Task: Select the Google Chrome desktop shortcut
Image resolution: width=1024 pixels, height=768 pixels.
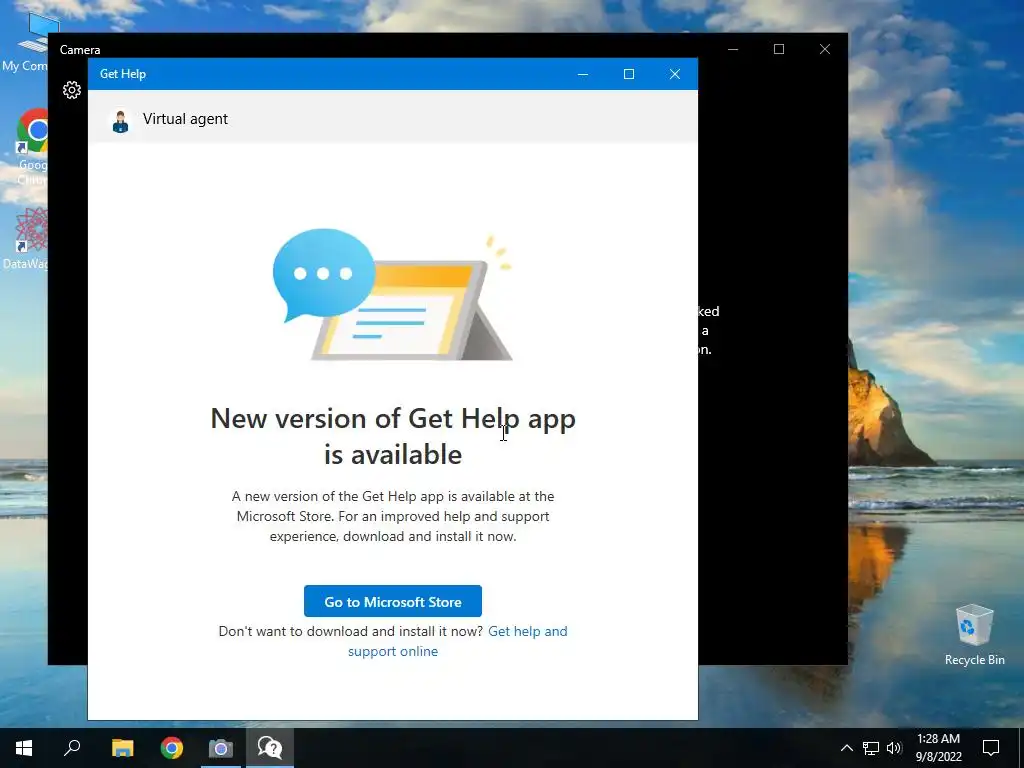Action: [x=31, y=147]
